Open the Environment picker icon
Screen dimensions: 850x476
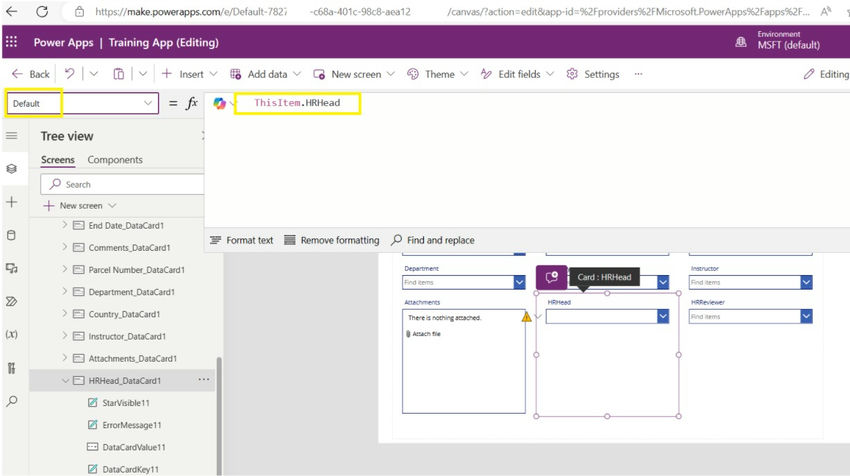(740, 42)
